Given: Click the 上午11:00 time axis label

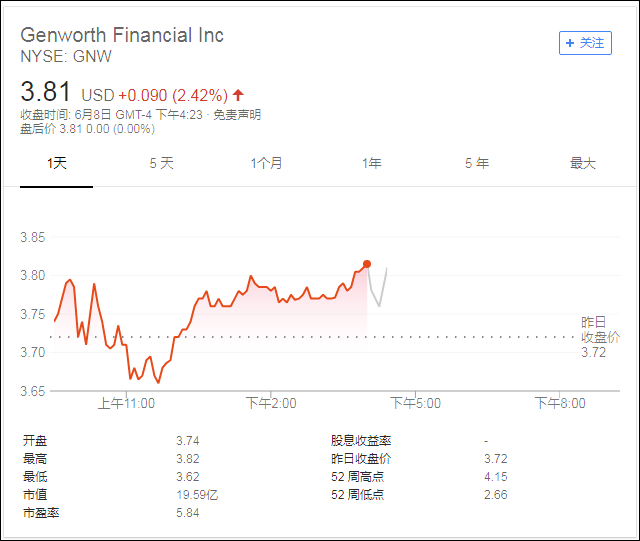Looking at the screenshot, I should click(x=126, y=403).
